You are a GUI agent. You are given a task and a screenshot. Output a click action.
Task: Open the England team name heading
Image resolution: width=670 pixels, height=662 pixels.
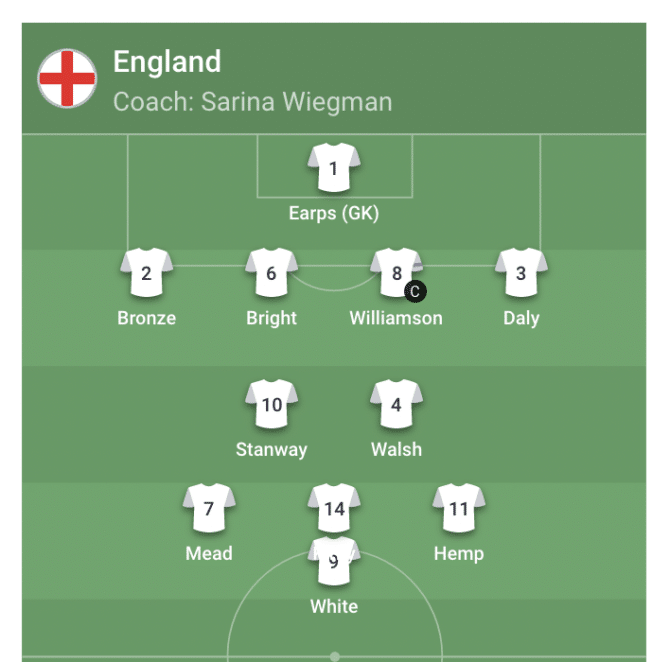click(x=167, y=62)
